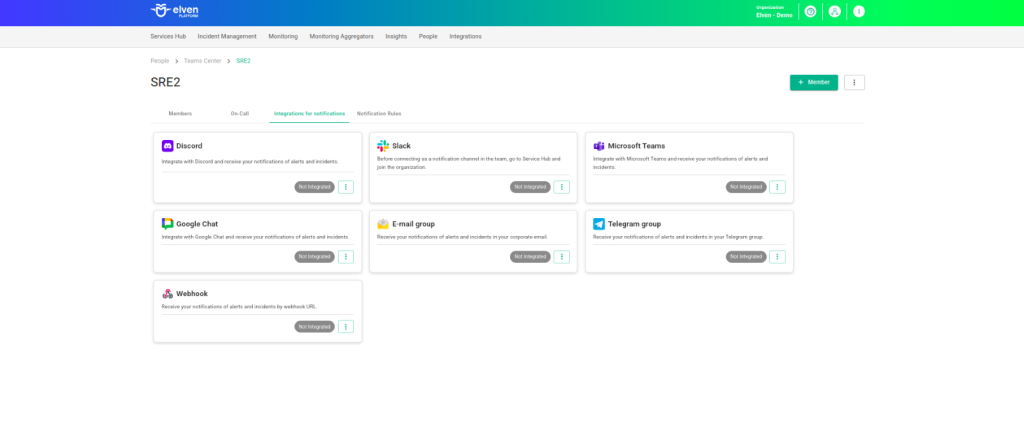The image size is (1024, 424).
Task: Open the E-mail group options menu
Action: click(562, 257)
